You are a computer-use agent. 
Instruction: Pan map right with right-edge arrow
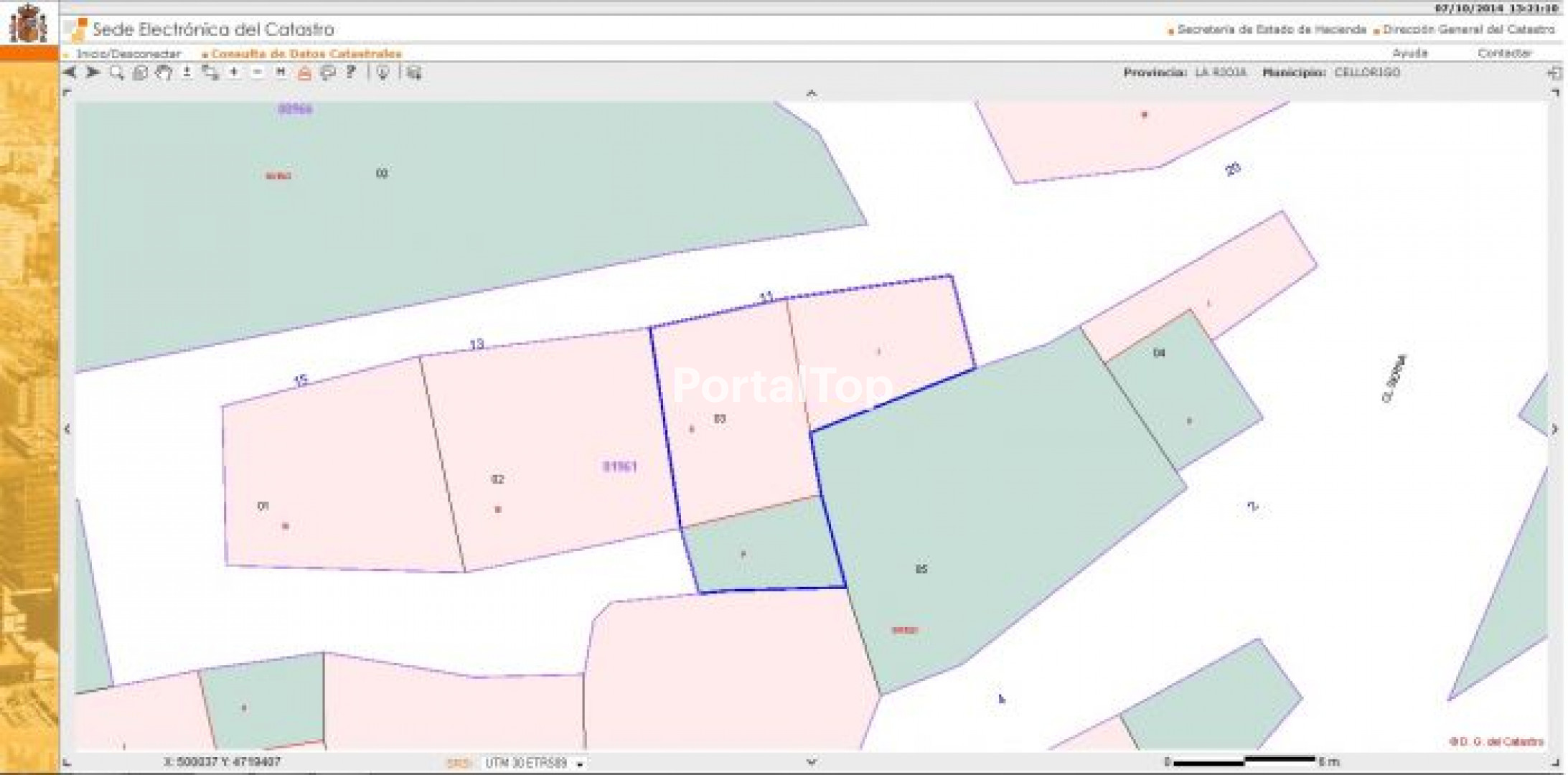1554,429
